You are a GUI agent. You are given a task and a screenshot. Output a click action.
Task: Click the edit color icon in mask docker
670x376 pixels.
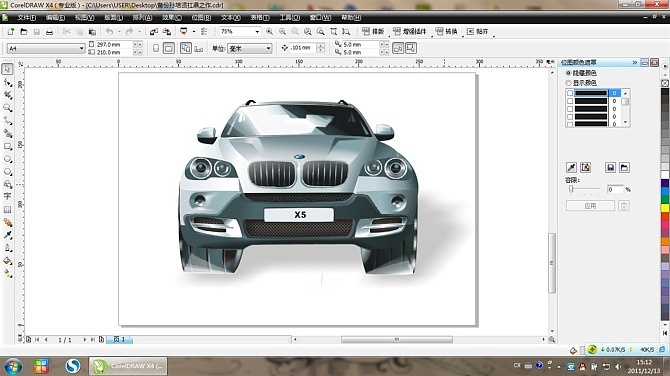[585, 167]
